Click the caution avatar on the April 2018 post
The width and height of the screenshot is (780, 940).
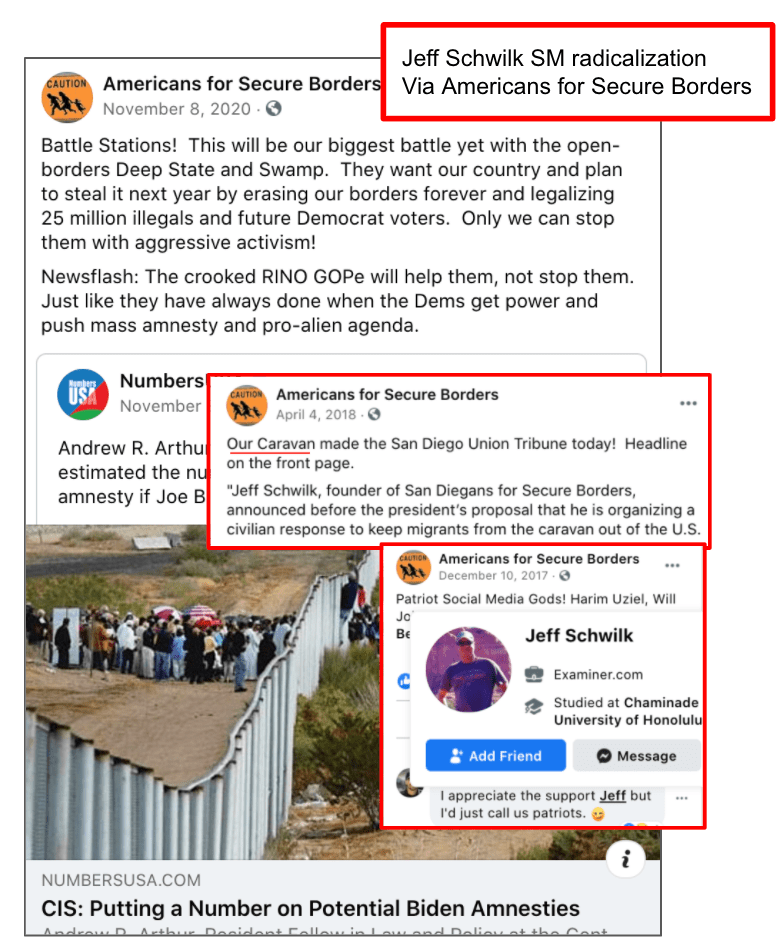coord(246,405)
